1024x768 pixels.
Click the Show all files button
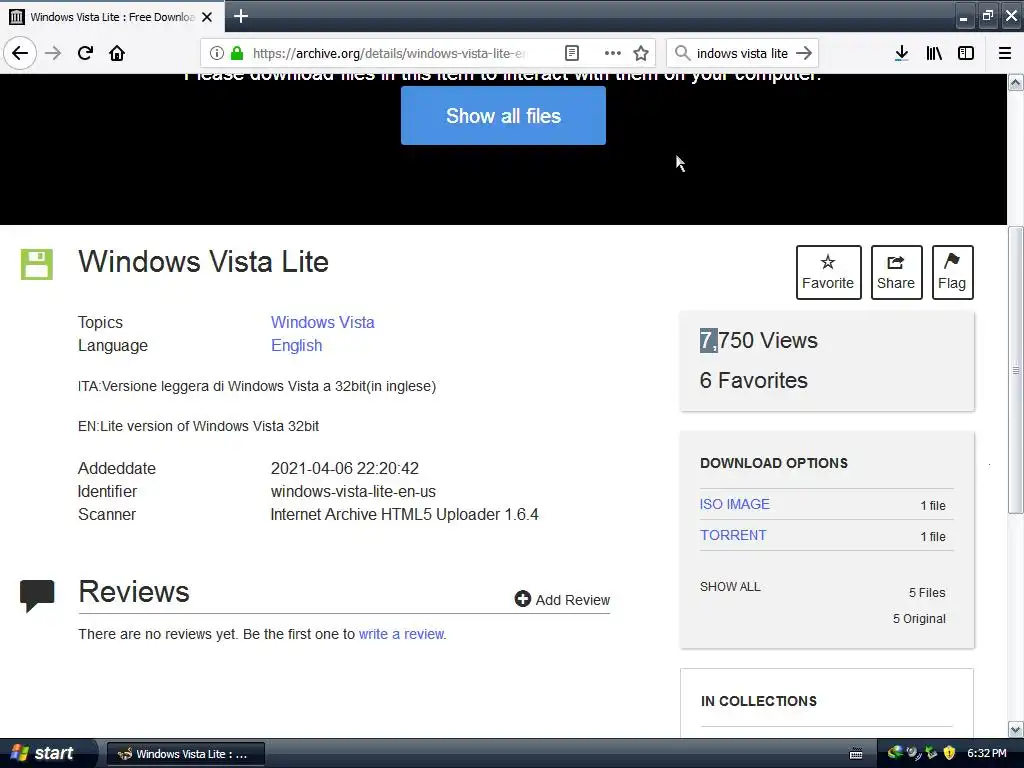tap(503, 116)
